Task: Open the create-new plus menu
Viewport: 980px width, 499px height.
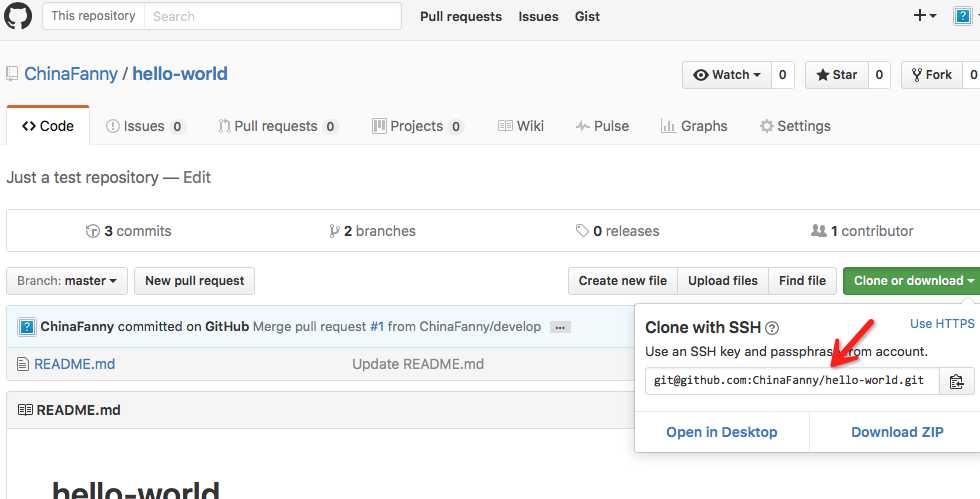Action: pyautogui.click(x=926, y=16)
